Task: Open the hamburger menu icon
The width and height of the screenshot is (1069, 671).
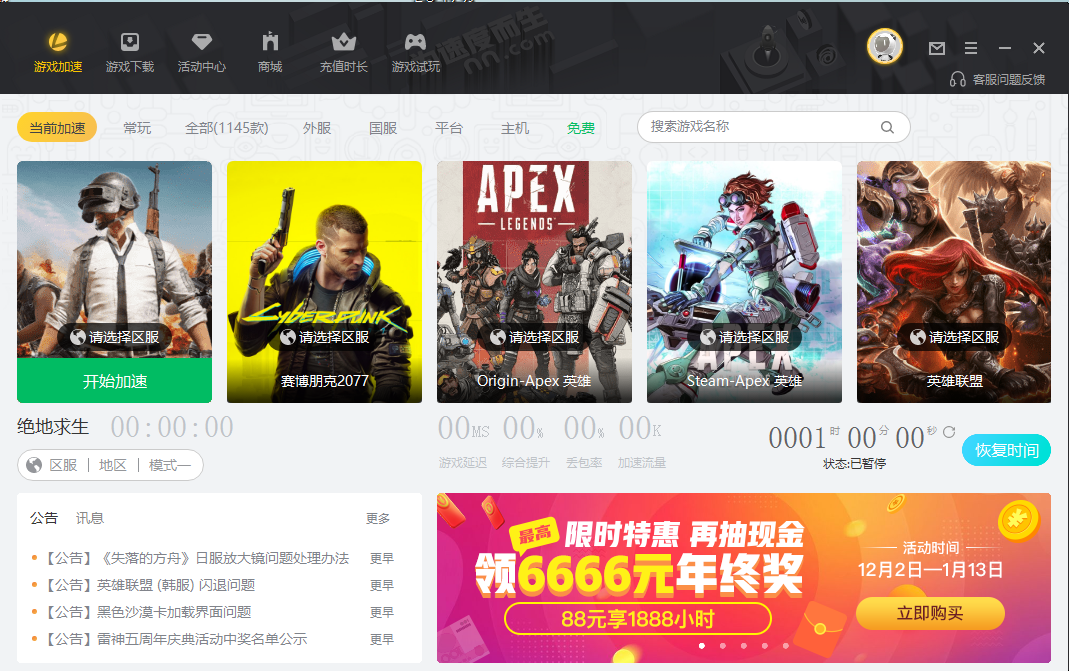Action: (970, 48)
